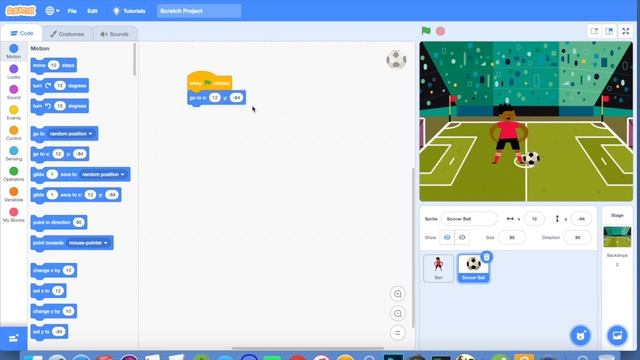Click the set y to -84 block

(x=49, y=331)
